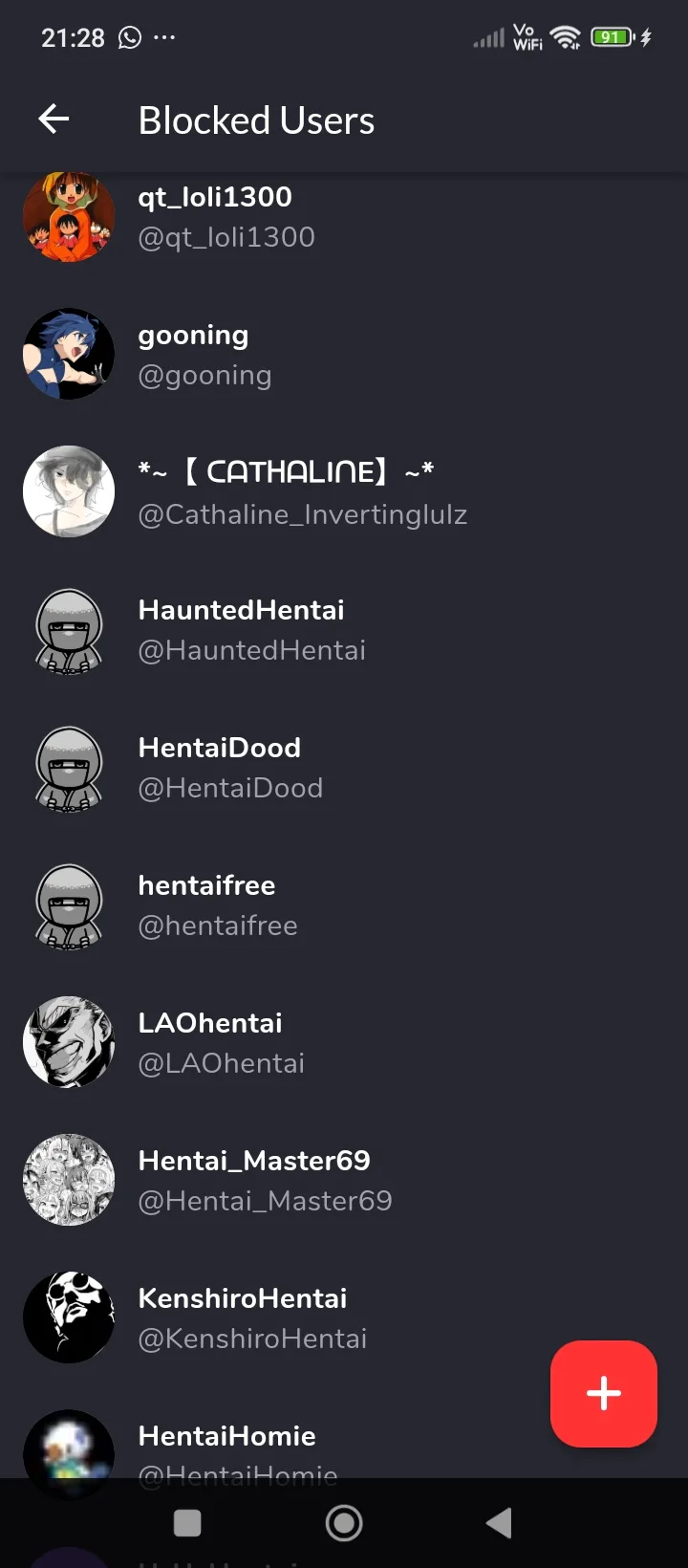Go back using the arrow icon
The width and height of the screenshot is (688, 1568).
coord(54,120)
